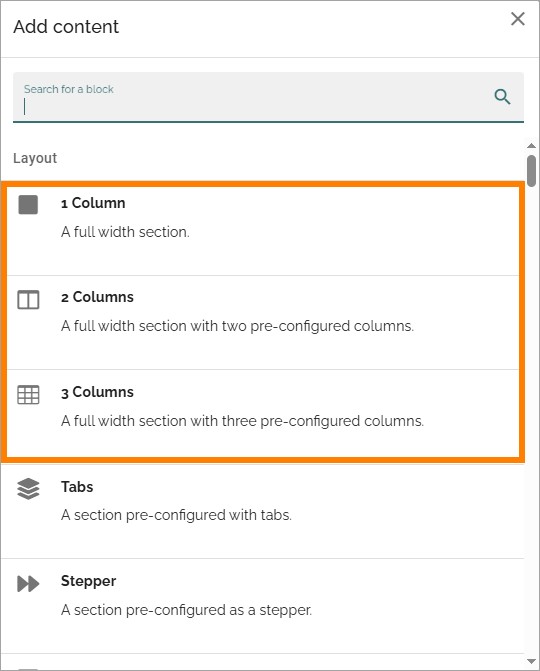Click the scrollbar up arrow
This screenshot has width=540, height=671.
click(x=531, y=145)
